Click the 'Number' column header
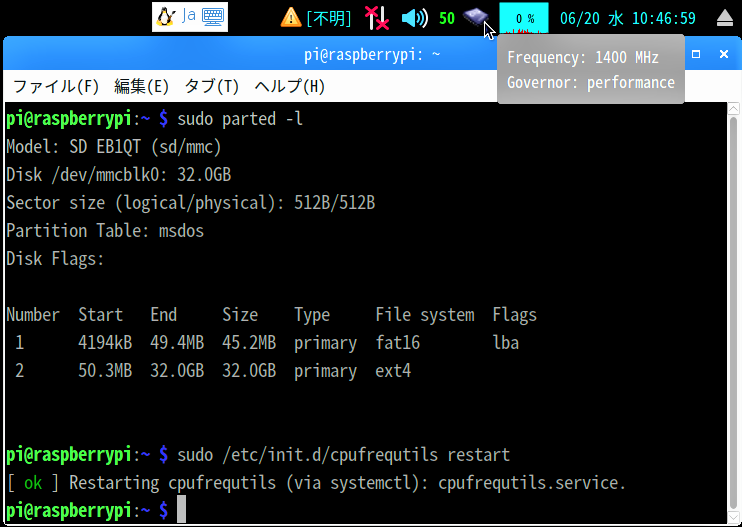Screen dimensions: 742x527 coord(33,315)
